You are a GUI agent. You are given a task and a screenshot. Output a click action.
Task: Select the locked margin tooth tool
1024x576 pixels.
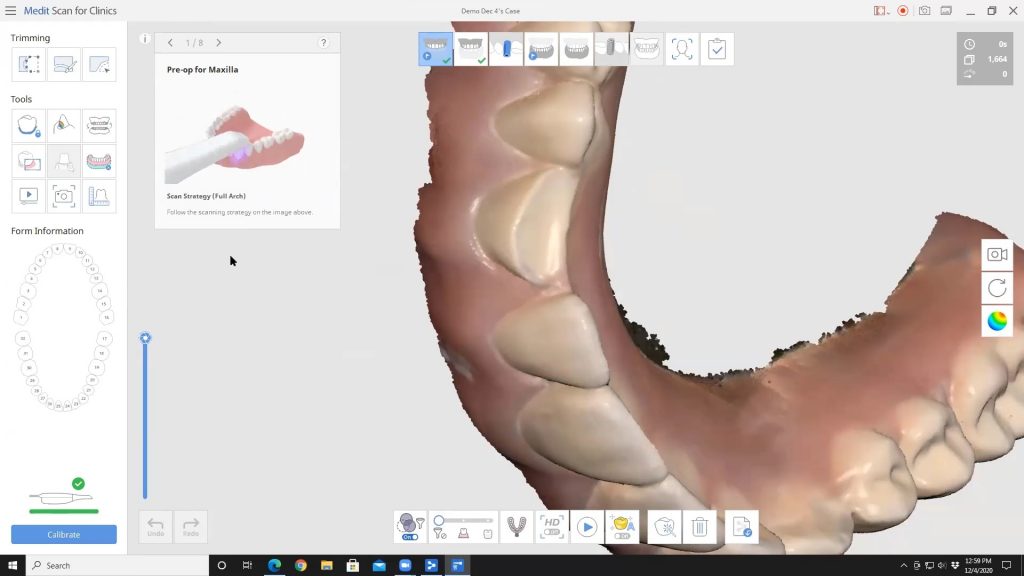click(27, 124)
